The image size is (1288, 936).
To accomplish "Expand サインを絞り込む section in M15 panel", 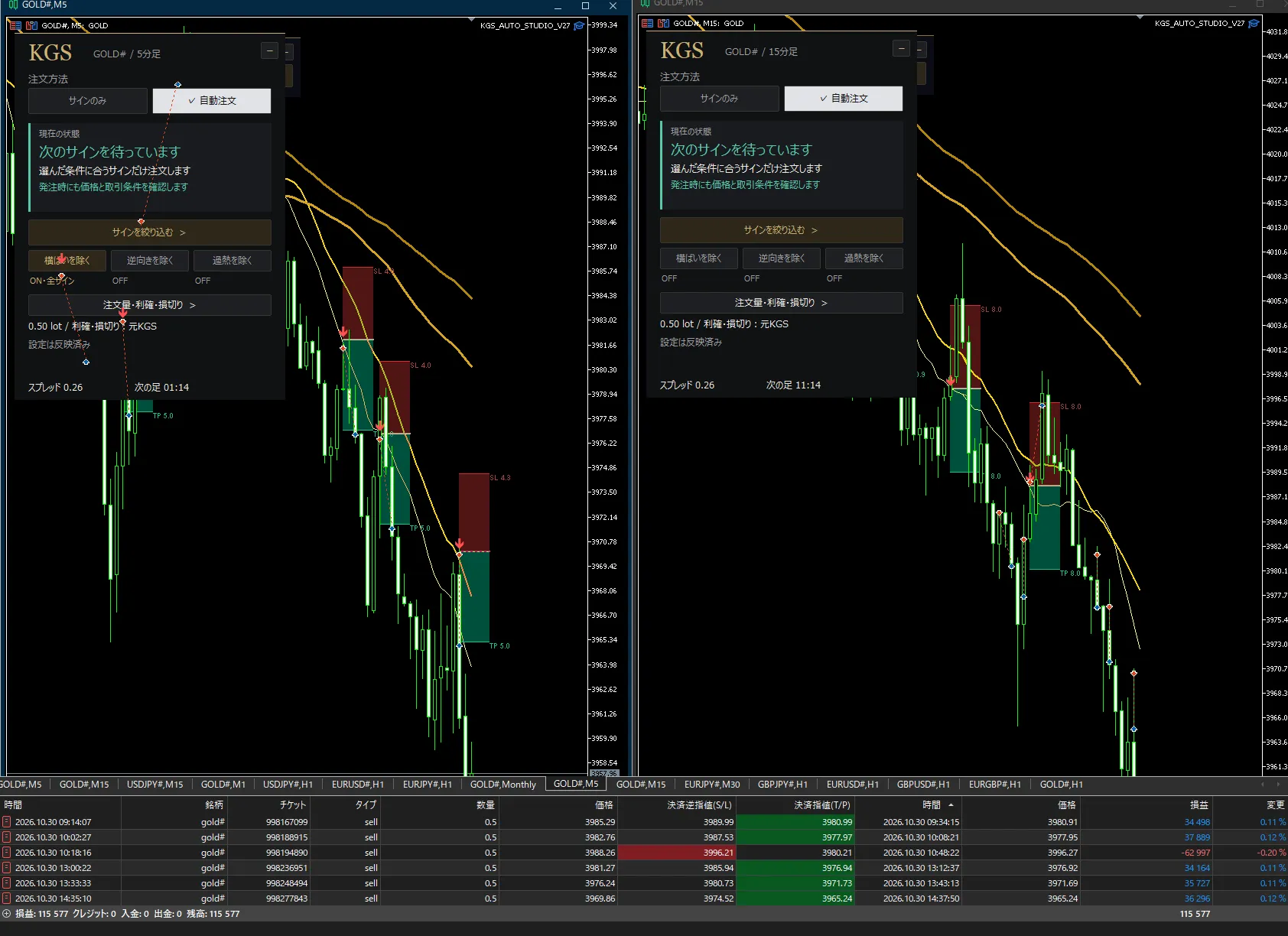I will pos(782,230).
